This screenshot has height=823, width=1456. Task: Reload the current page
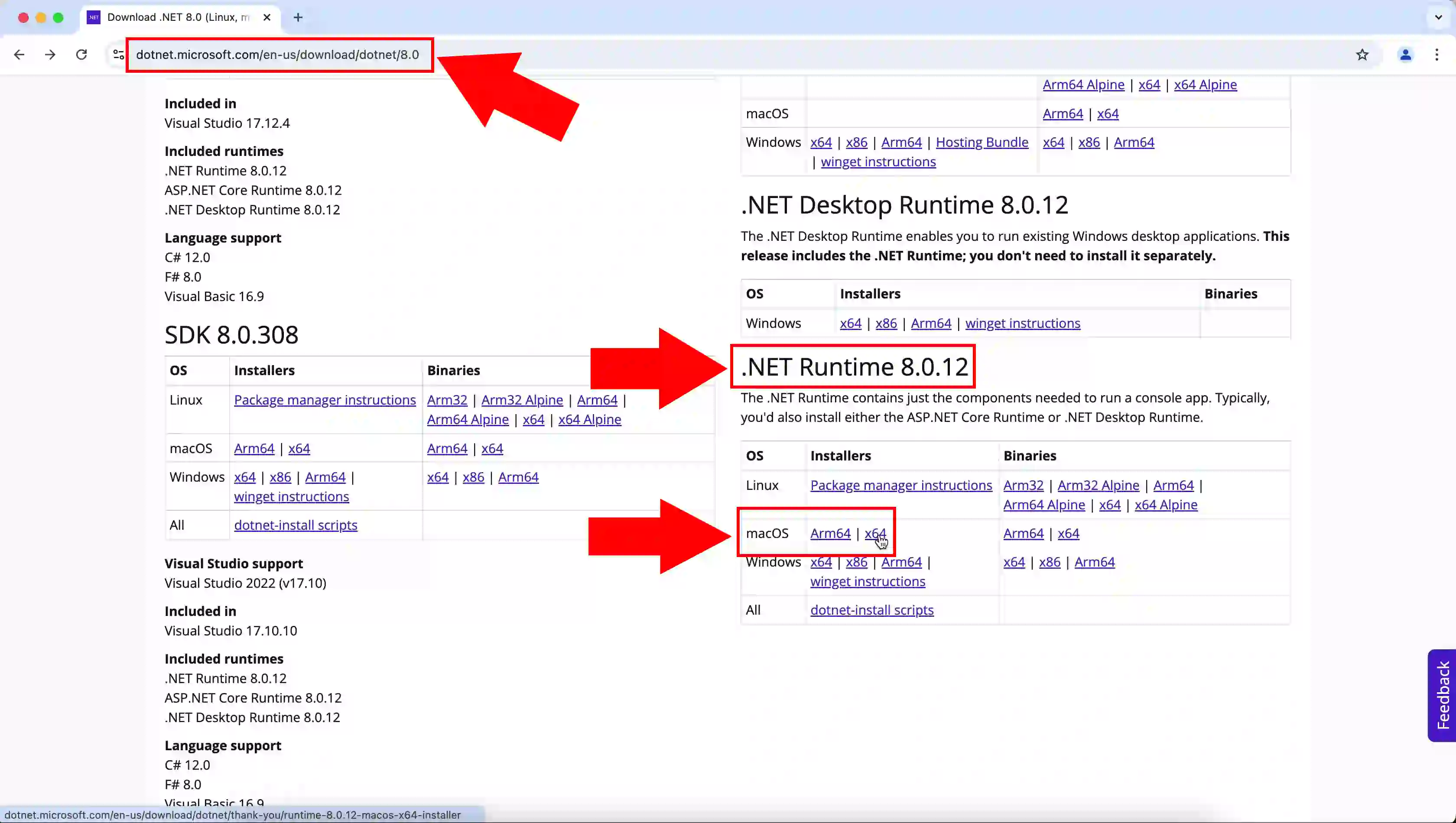click(x=81, y=55)
